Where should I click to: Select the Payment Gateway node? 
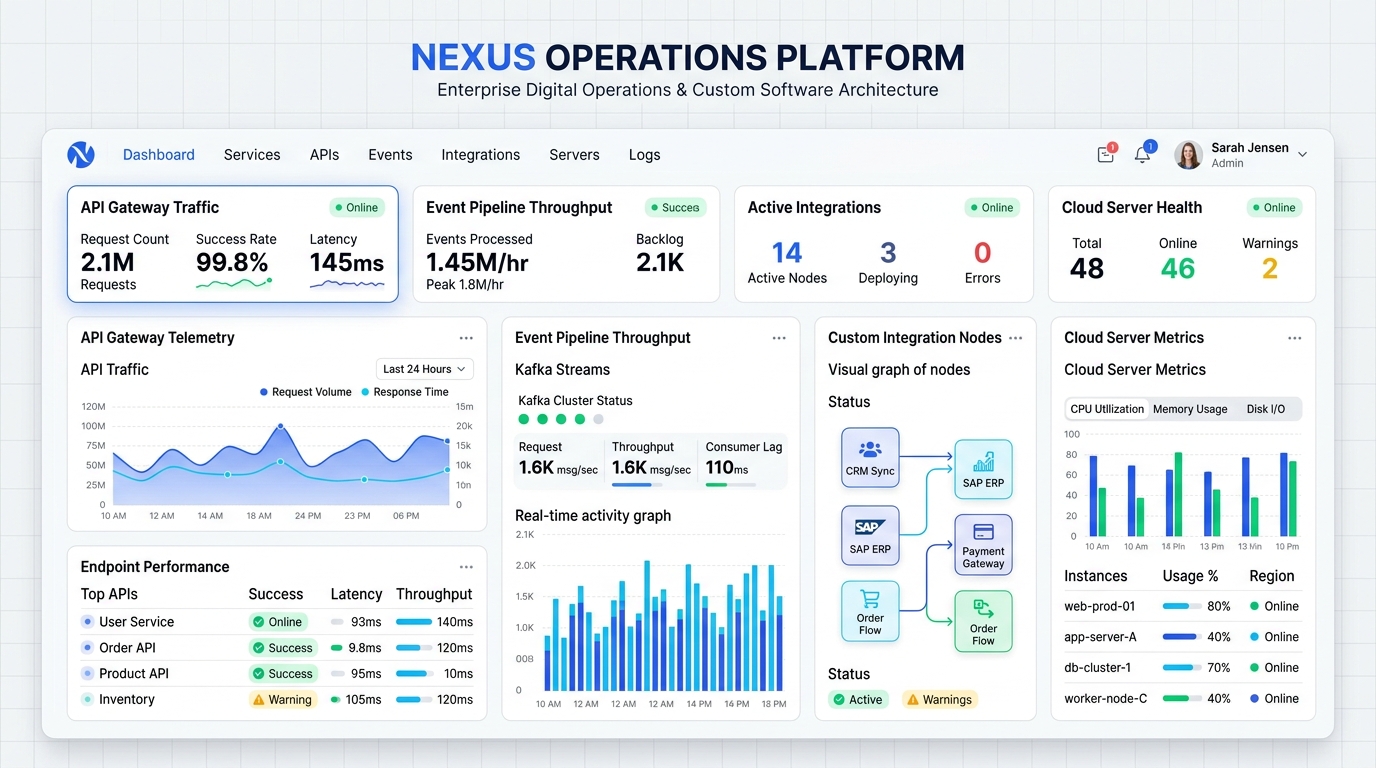(983, 545)
